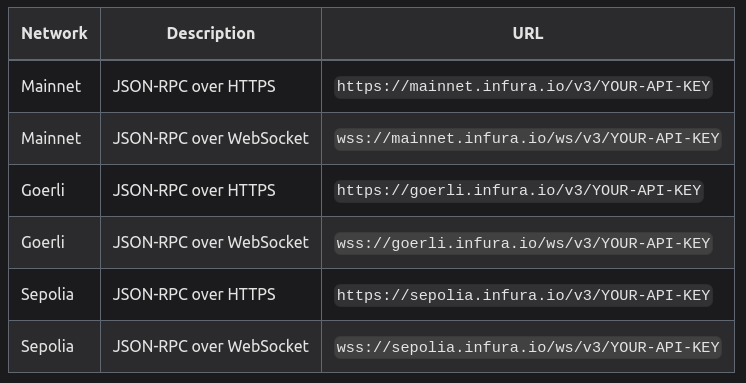Click the Goerli HTTPS endpoint URL
The image size is (746, 383).
click(519, 191)
